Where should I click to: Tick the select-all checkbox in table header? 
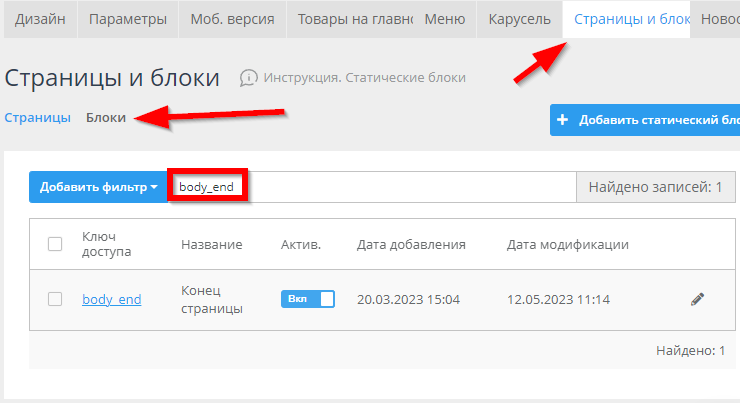click(56, 244)
